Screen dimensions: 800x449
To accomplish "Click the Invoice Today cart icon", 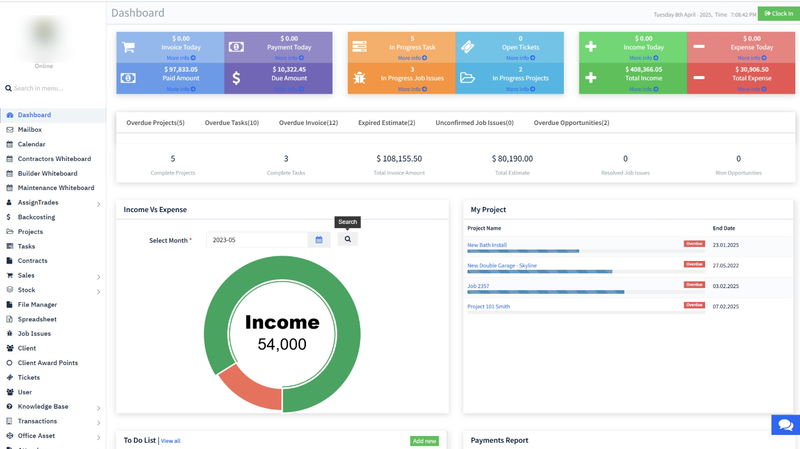I will (129, 47).
